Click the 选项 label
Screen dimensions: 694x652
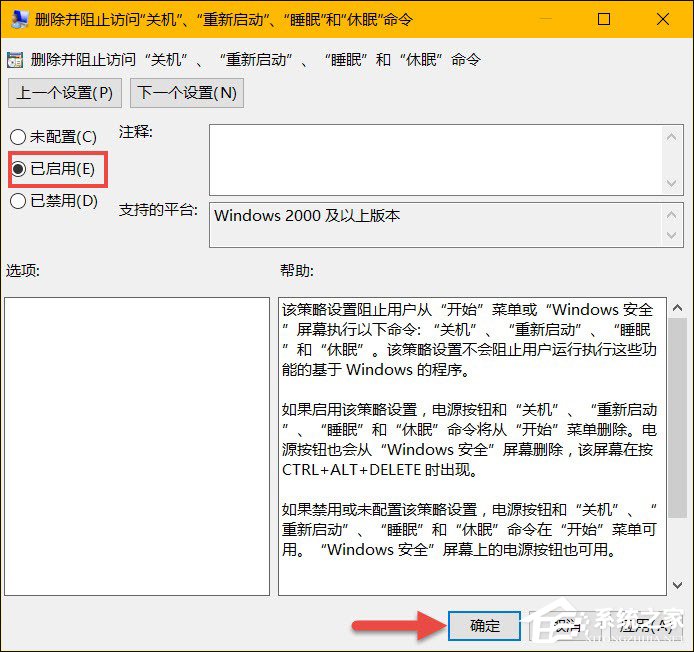pyautogui.click(x=23, y=270)
